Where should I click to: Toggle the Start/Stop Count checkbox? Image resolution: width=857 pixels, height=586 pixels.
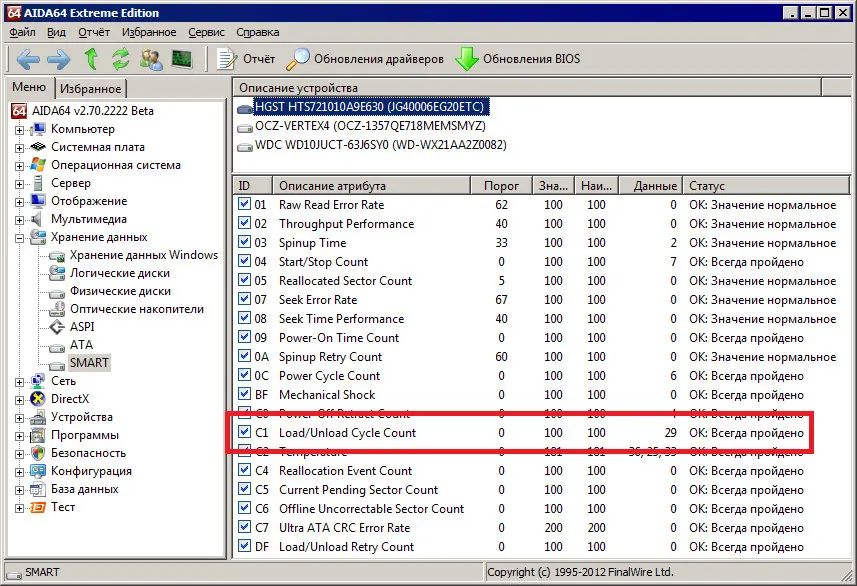coord(244,261)
